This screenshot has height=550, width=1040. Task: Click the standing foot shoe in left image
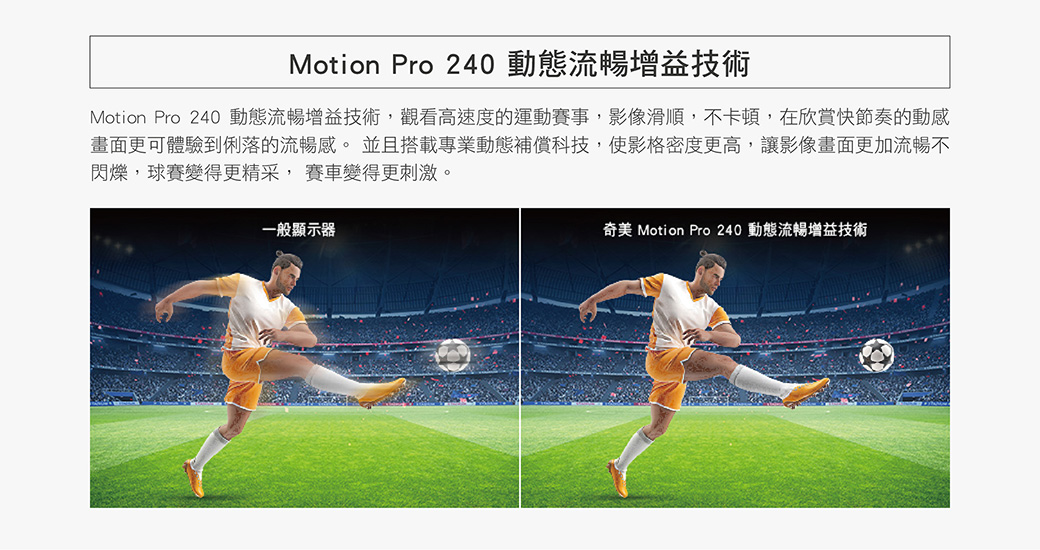coord(194,479)
